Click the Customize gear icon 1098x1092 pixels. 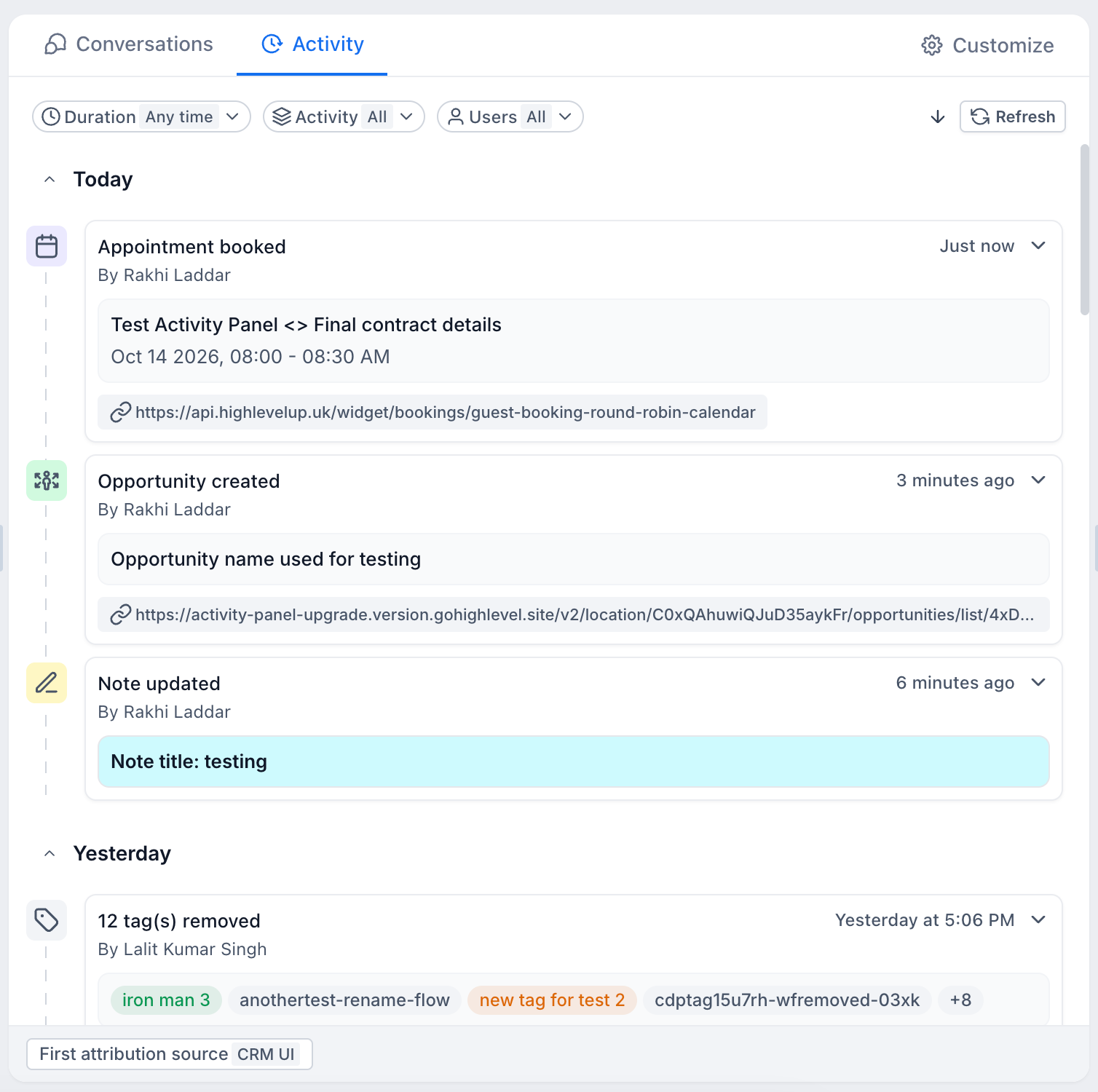coord(932,45)
